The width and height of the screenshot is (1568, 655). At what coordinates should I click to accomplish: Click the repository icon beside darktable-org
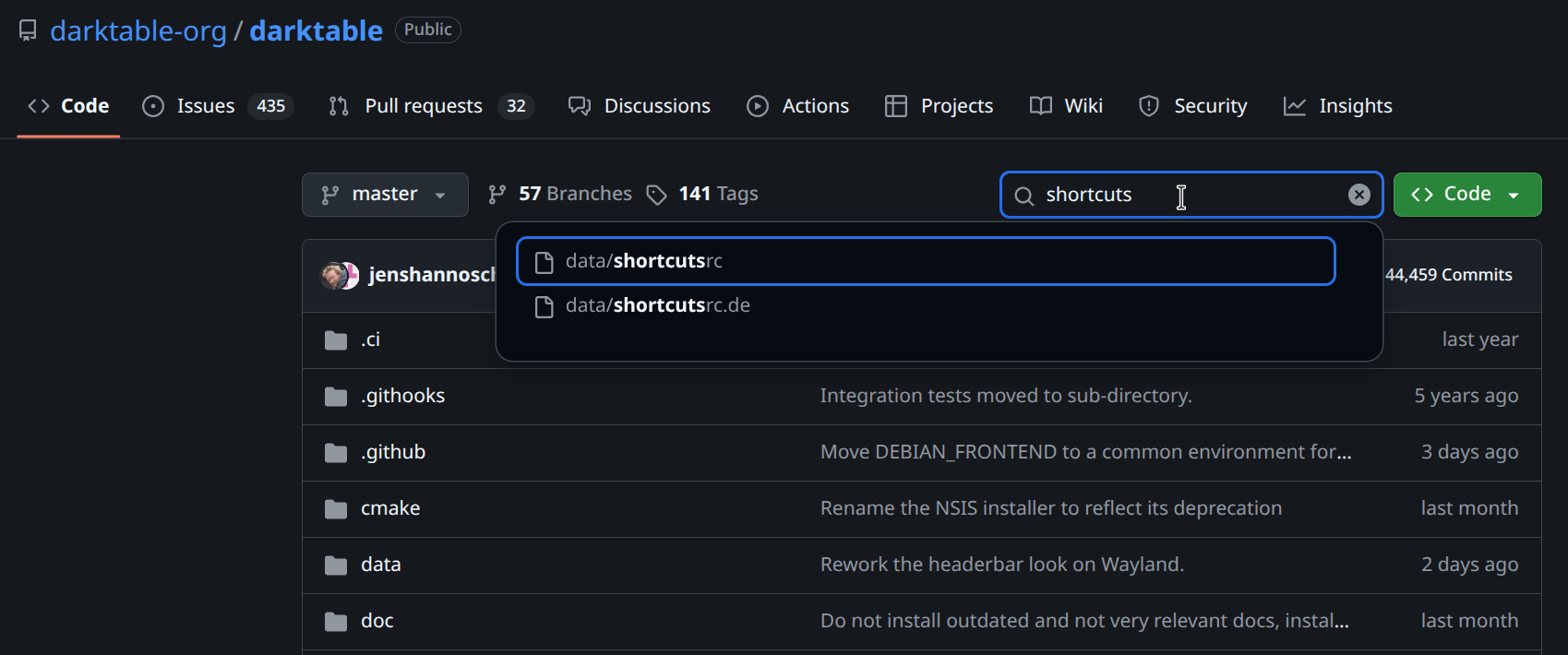tap(28, 30)
